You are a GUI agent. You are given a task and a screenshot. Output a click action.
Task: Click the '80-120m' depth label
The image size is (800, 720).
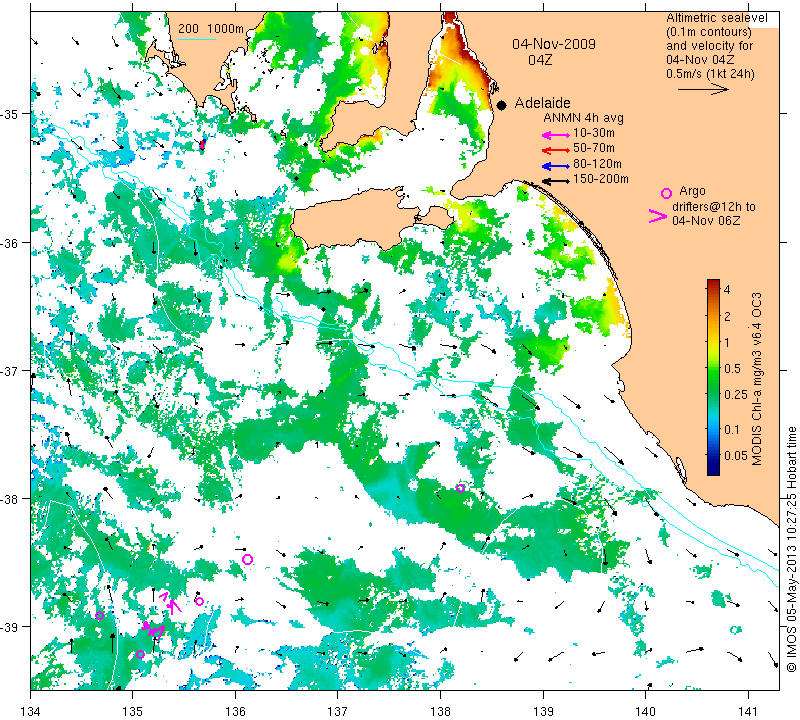[x=597, y=164]
